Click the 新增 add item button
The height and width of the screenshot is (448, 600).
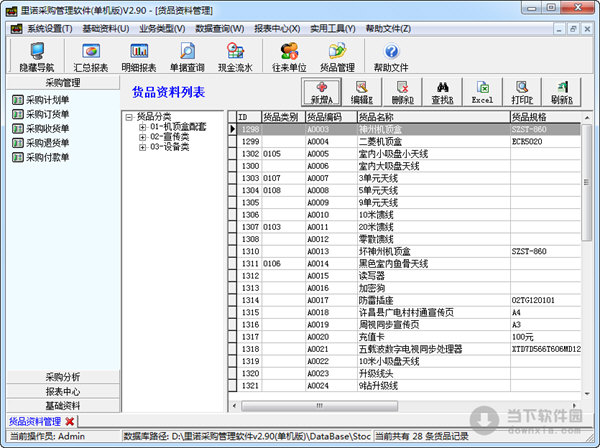(x=322, y=93)
